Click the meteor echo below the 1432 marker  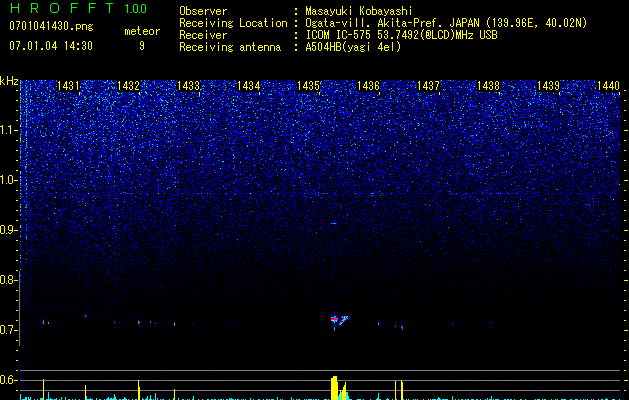(139, 322)
